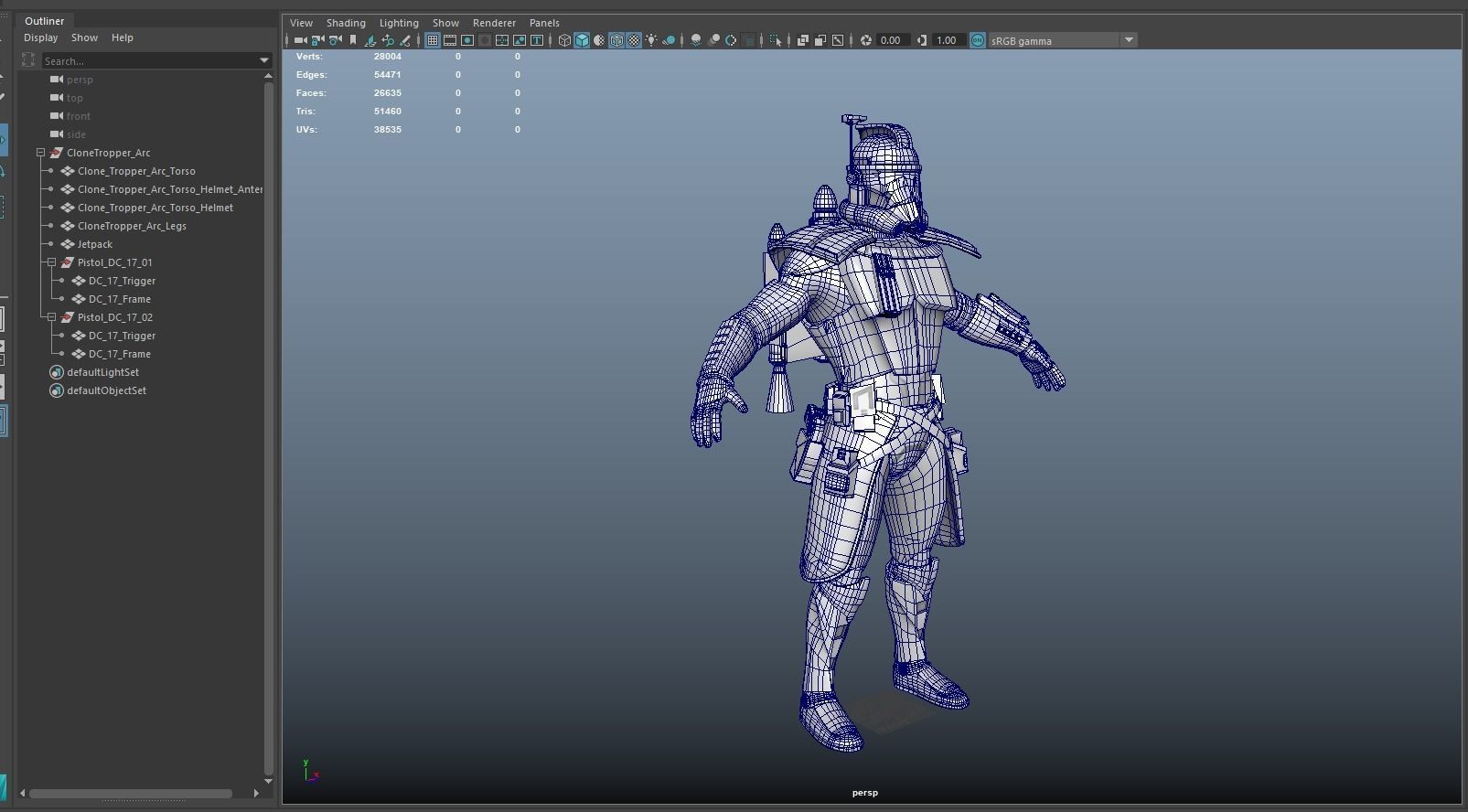Toggle the Resolution Gate icon
The width and height of the screenshot is (1468, 812).
click(x=467, y=40)
